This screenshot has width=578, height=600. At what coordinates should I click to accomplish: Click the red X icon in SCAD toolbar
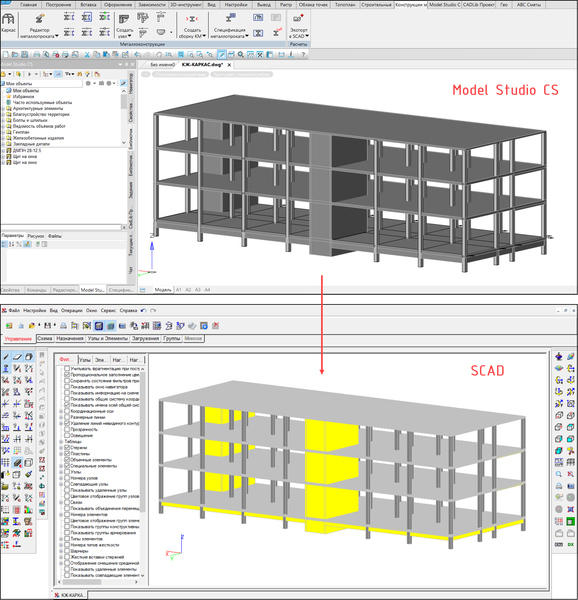[216, 326]
